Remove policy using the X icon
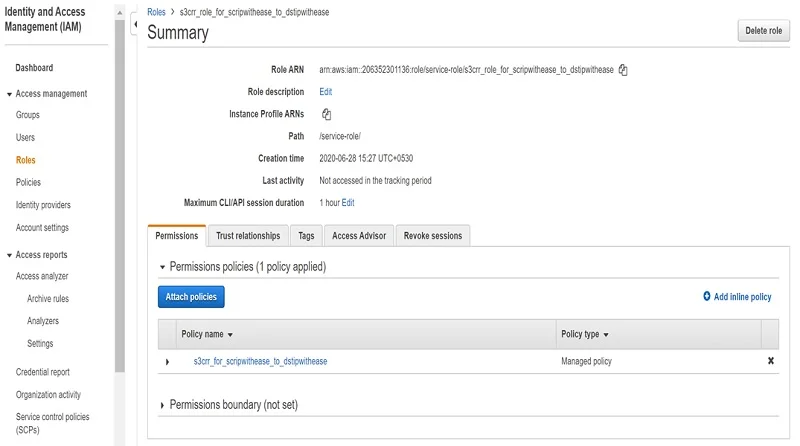 tap(770, 361)
